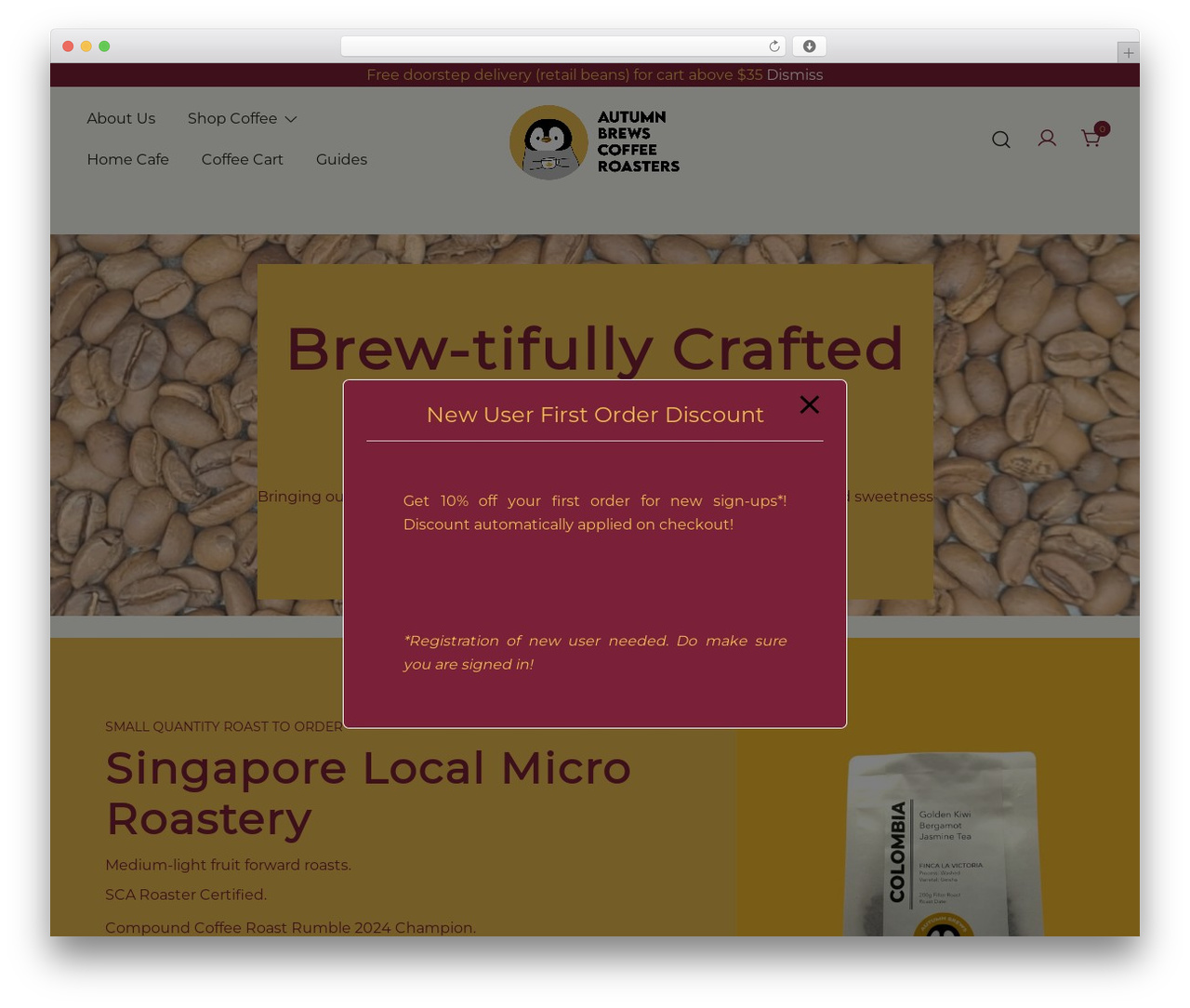This screenshot has height=1008, width=1190.
Task: Click the browser address bar
Action: point(563,46)
